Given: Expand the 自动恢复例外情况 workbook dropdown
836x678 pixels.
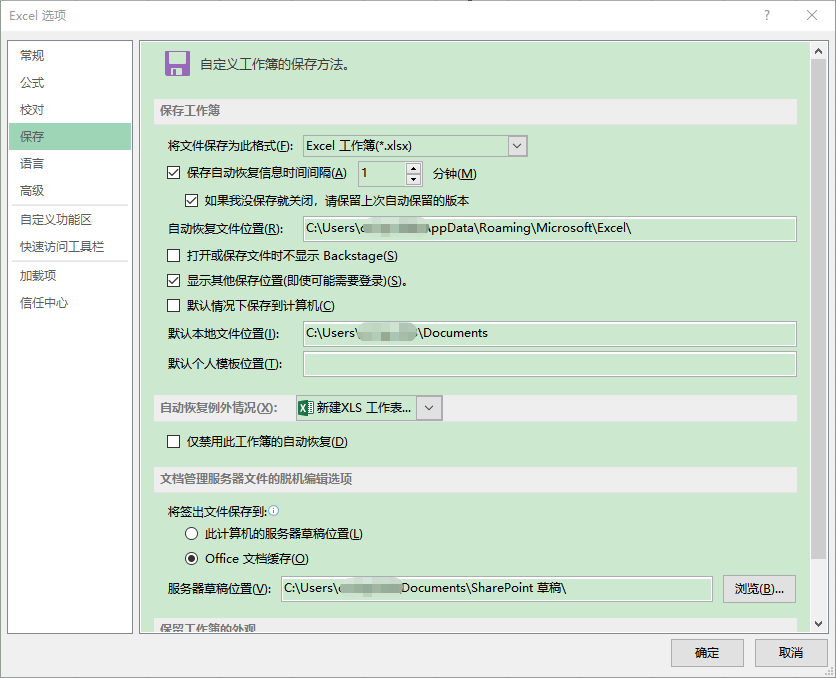Looking at the screenshot, I should pyautogui.click(x=429, y=408).
